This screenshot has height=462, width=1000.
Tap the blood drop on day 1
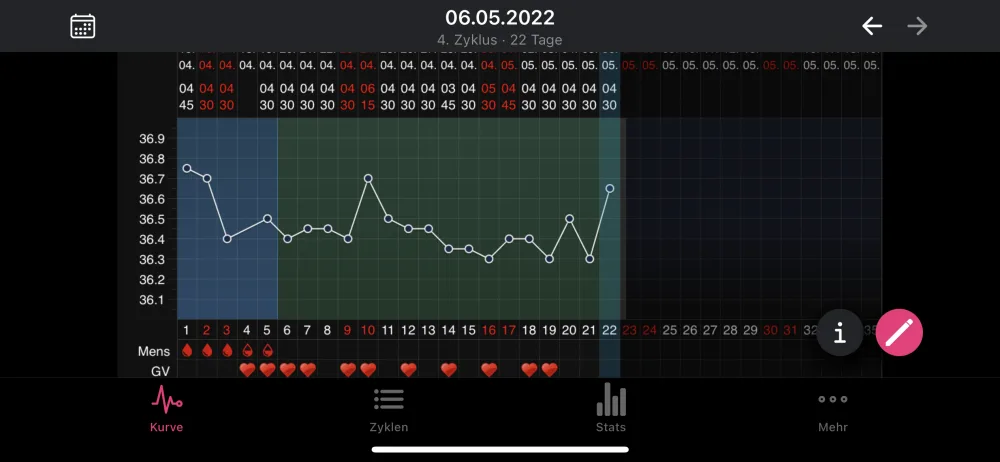point(187,350)
